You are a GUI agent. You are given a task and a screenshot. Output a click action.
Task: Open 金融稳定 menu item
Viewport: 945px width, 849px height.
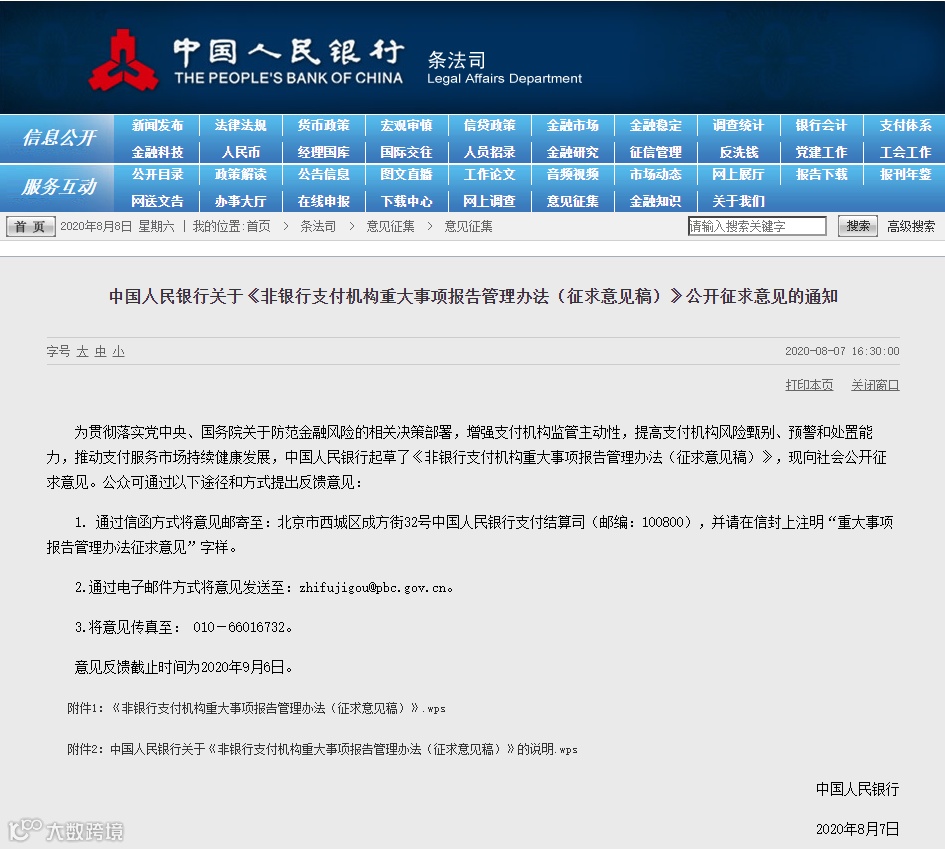tap(656, 125)
